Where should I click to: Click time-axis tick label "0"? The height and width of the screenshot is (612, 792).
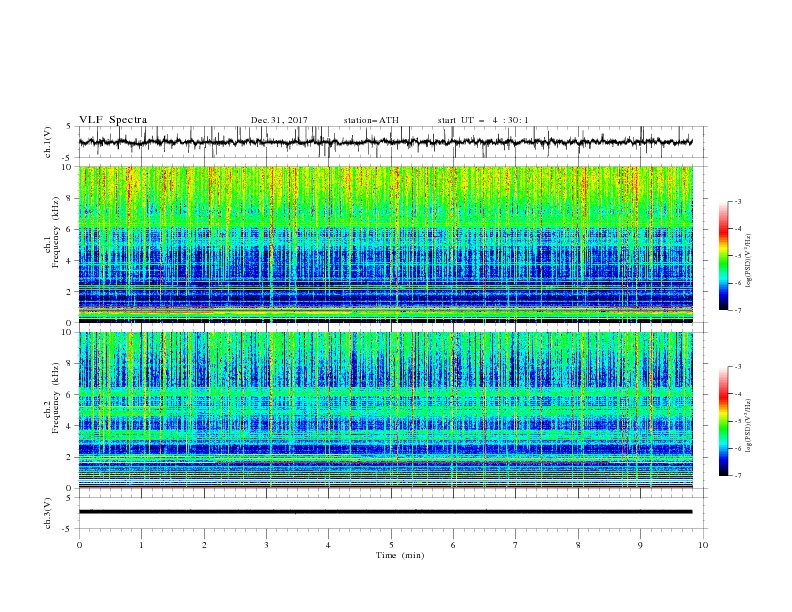(79, 545)
